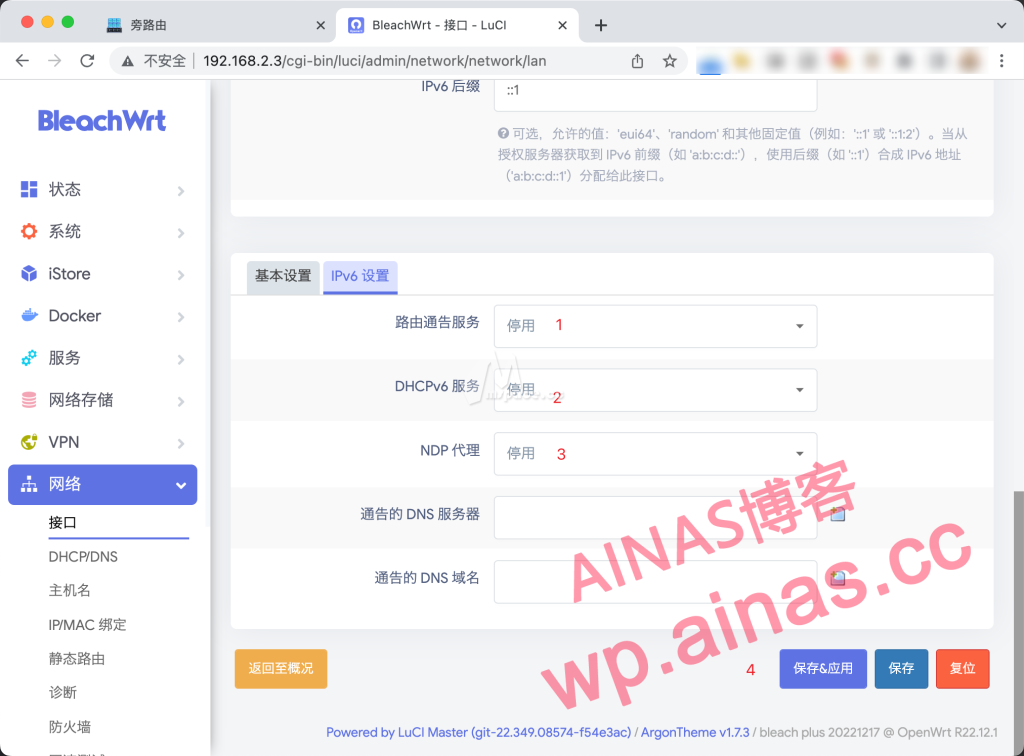Open DHCP/DNS in the sidebar

tap(83, 557)
